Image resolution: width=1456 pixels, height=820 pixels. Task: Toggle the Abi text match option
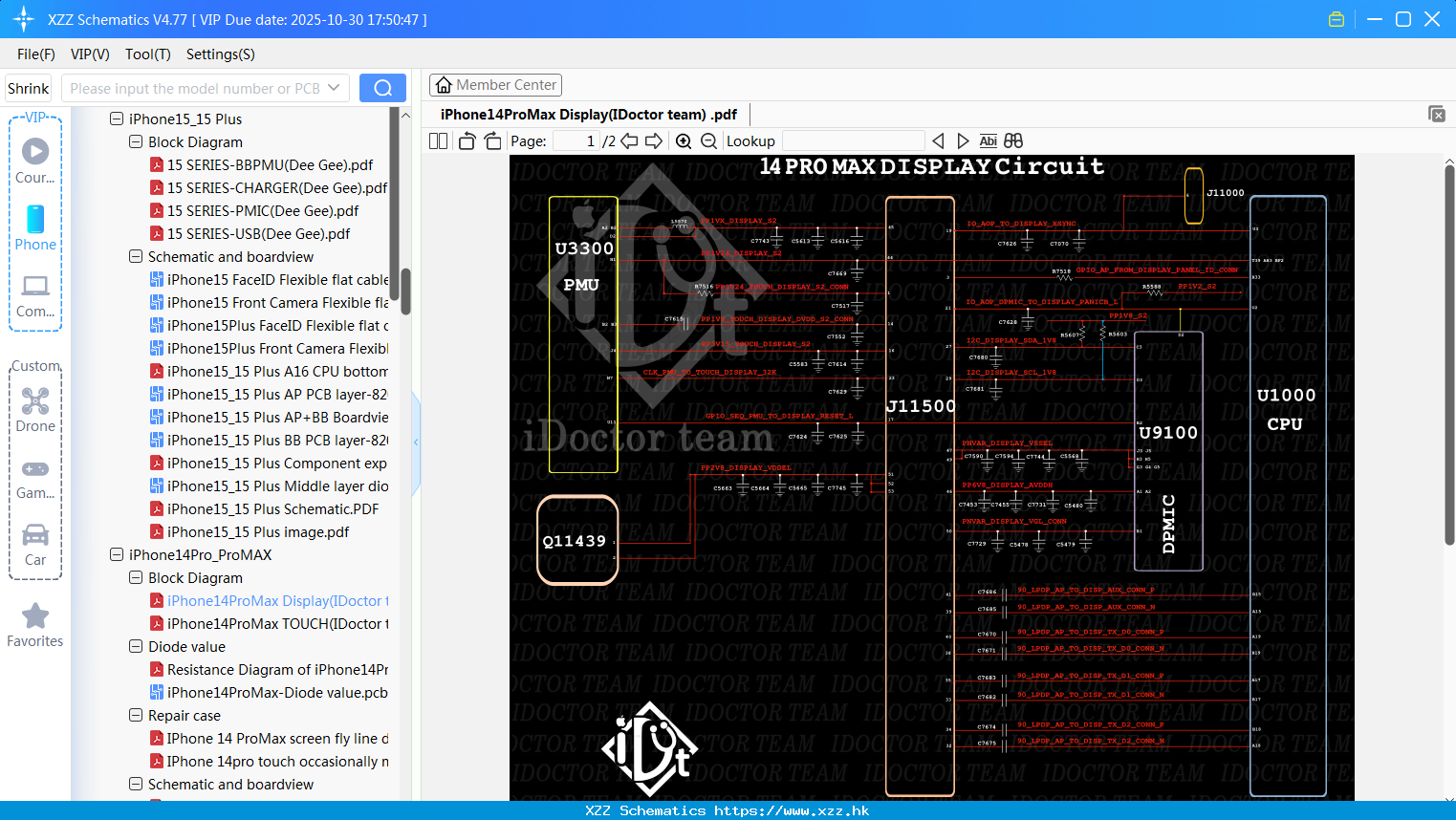tap(989, 140)
